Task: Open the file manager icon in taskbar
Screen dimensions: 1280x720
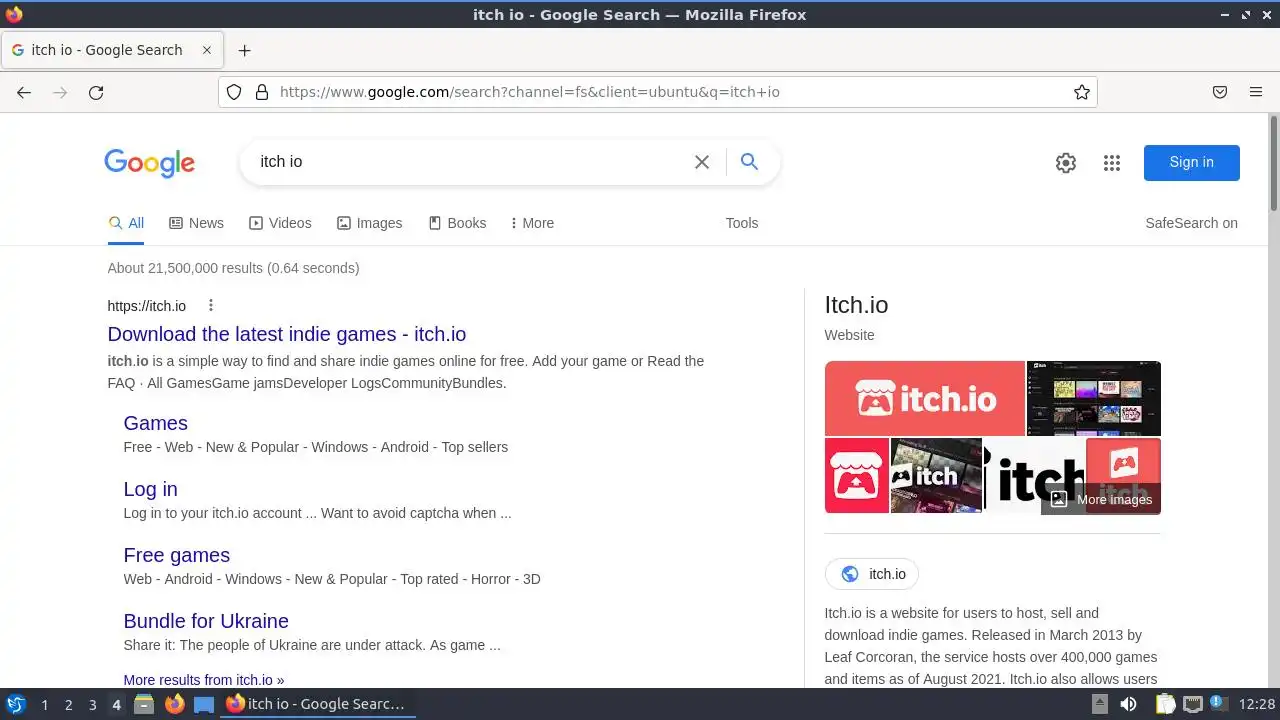Action: tap(144, 705)
